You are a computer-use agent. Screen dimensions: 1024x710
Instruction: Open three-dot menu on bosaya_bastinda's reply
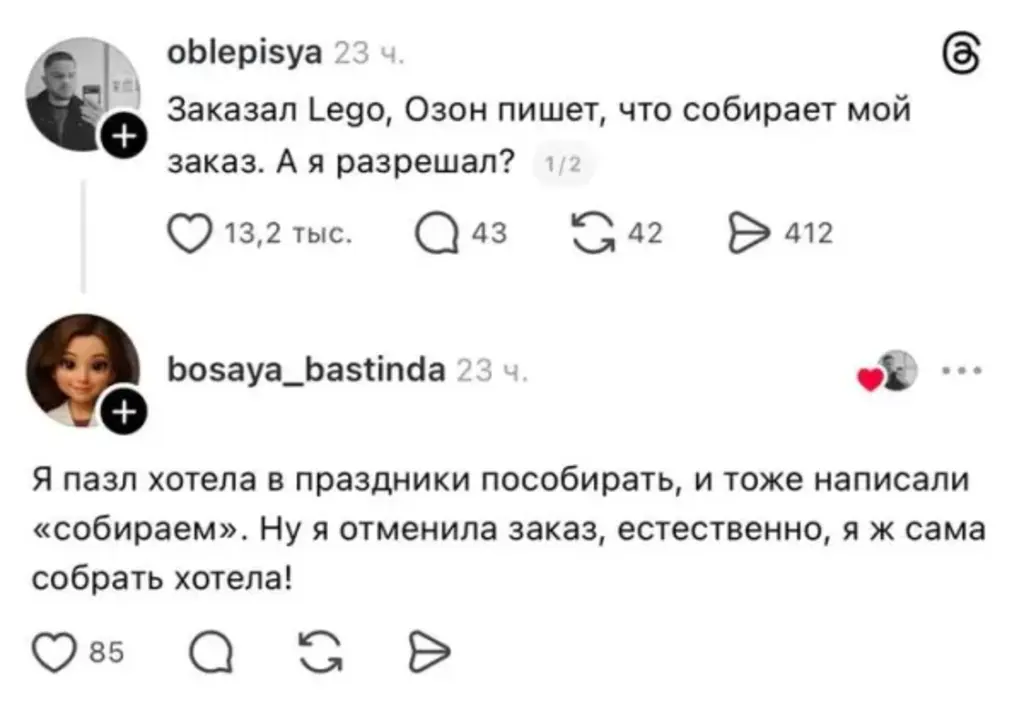961,371
